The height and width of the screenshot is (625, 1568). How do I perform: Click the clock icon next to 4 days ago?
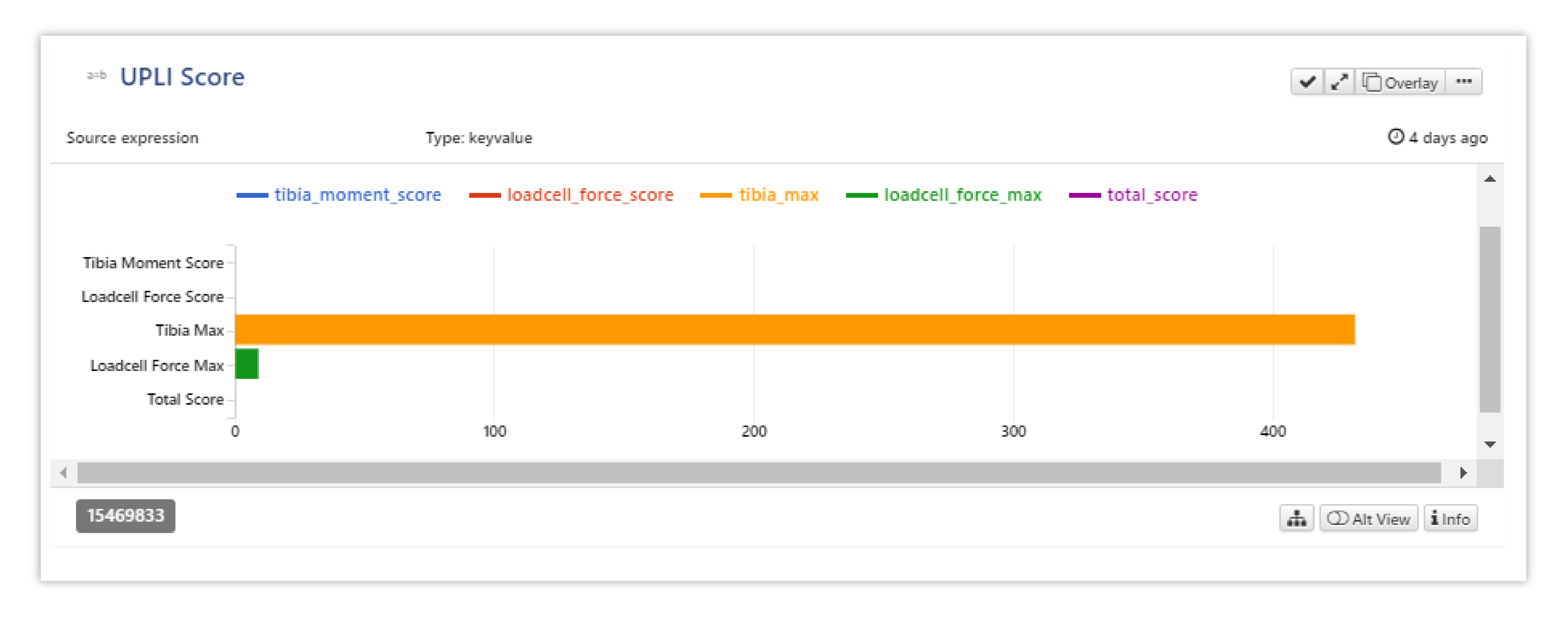pos(1396,137)
